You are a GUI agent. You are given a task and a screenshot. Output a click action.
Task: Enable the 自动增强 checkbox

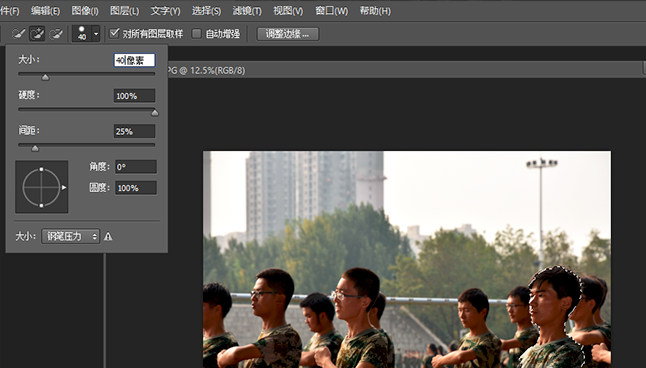point(197,33)
